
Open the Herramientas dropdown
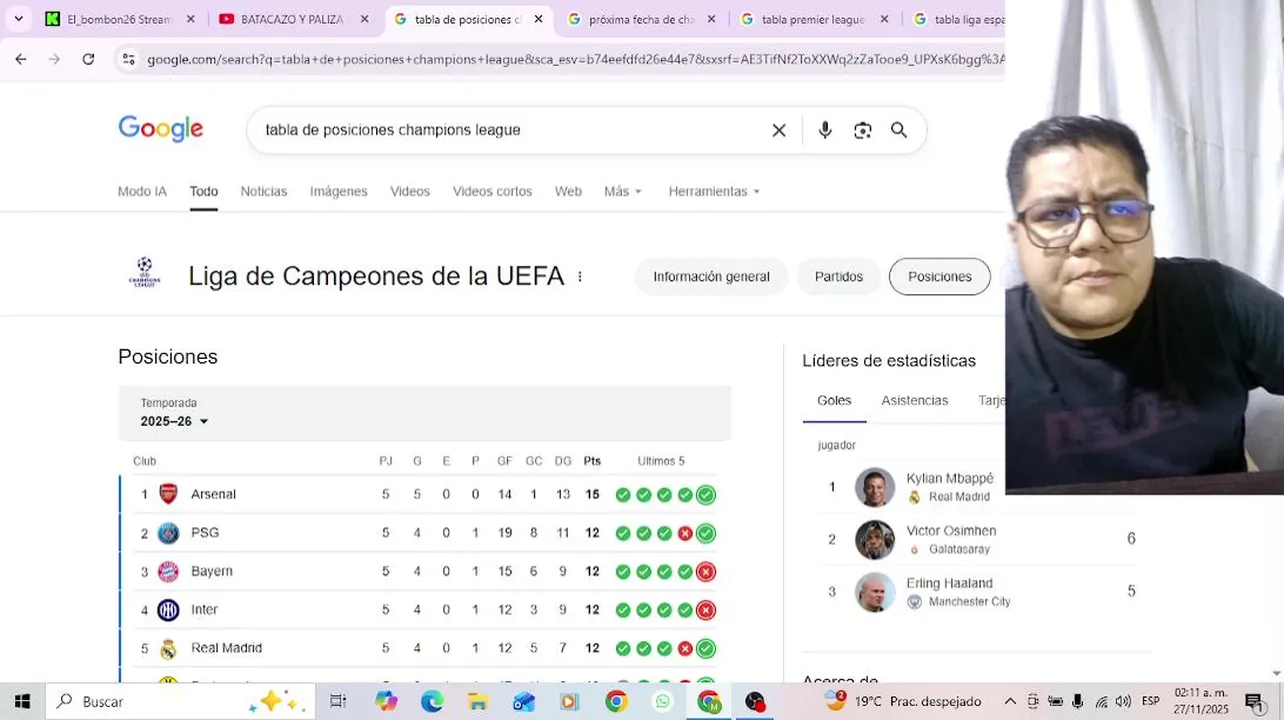(x=714, y=191)
